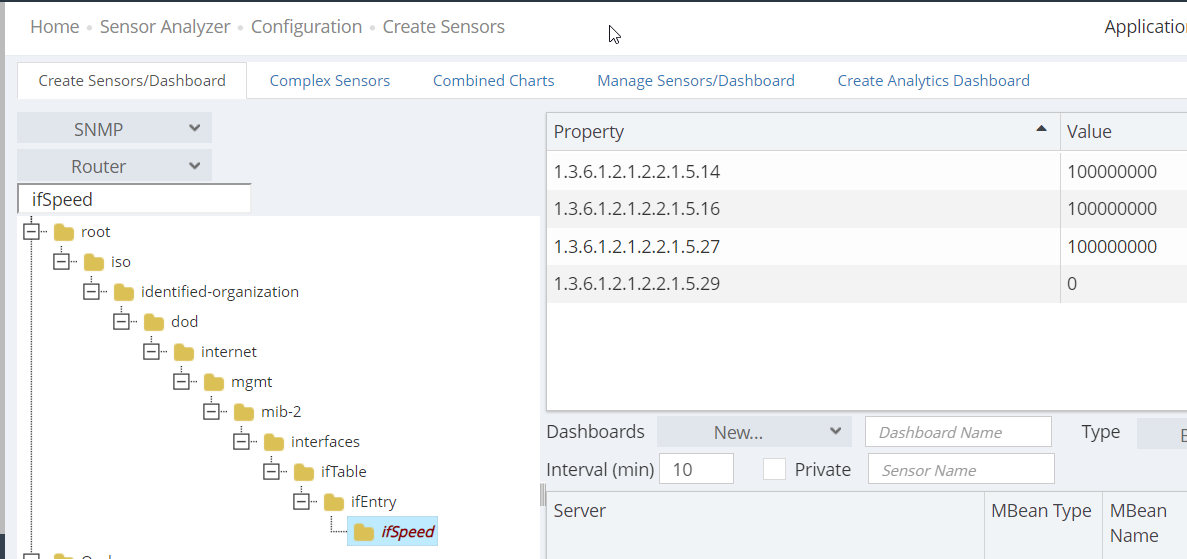1187x559 pixels.
Task: Click the Dashboard Name input field
Action: point(957,432)
